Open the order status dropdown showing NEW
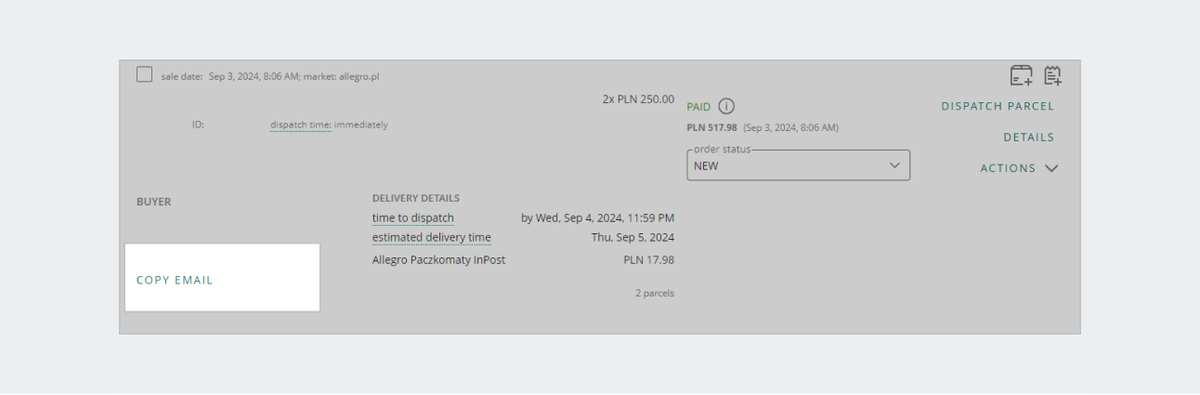 798,165
